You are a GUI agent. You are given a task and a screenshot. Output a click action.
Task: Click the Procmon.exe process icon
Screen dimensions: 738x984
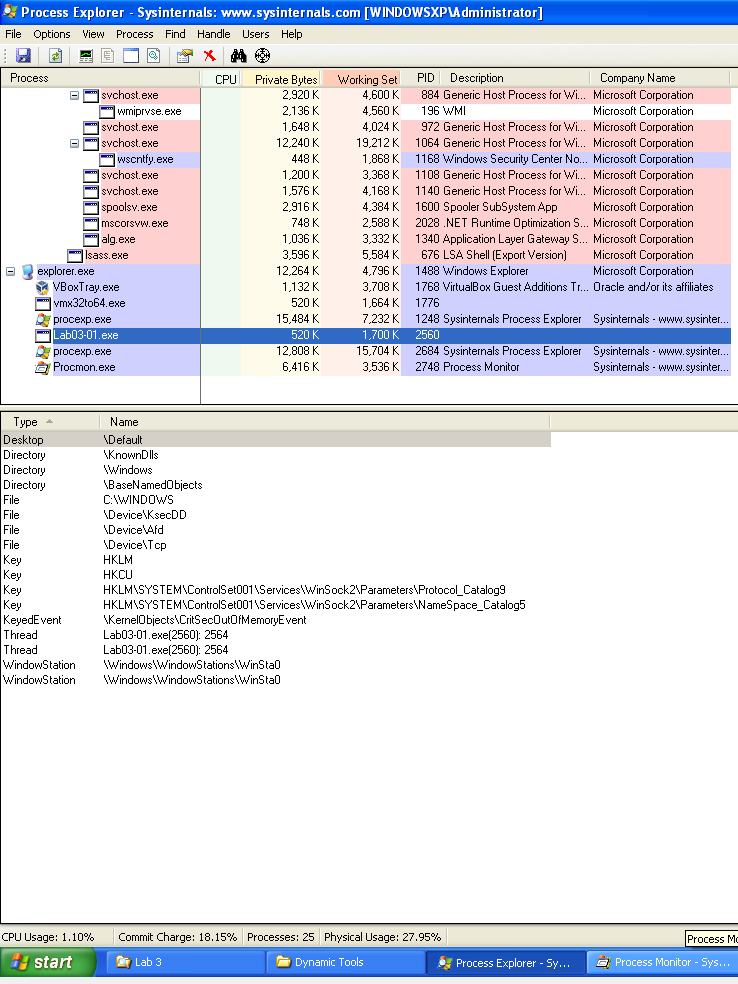pos(43,367)
